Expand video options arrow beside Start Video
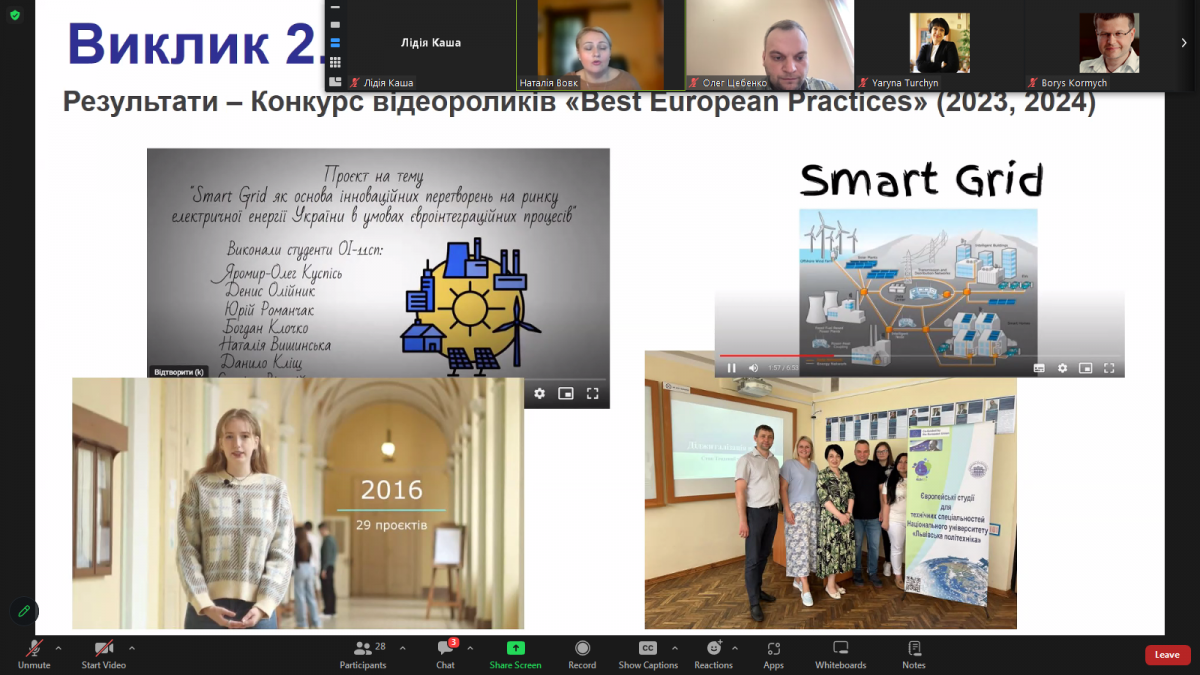 [132, 648]
